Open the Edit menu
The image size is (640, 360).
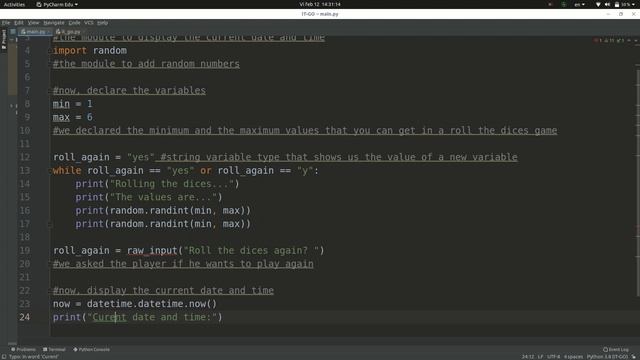(x=19, y=23)
